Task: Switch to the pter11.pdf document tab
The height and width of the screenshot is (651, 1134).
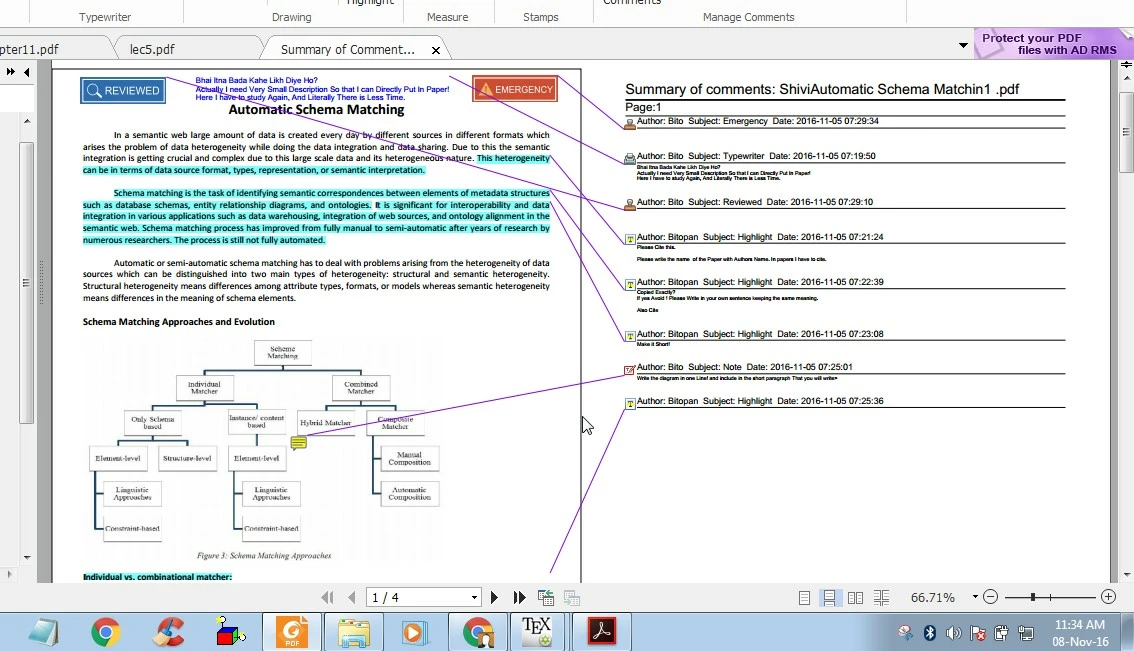Action: (x=29, y=49)
